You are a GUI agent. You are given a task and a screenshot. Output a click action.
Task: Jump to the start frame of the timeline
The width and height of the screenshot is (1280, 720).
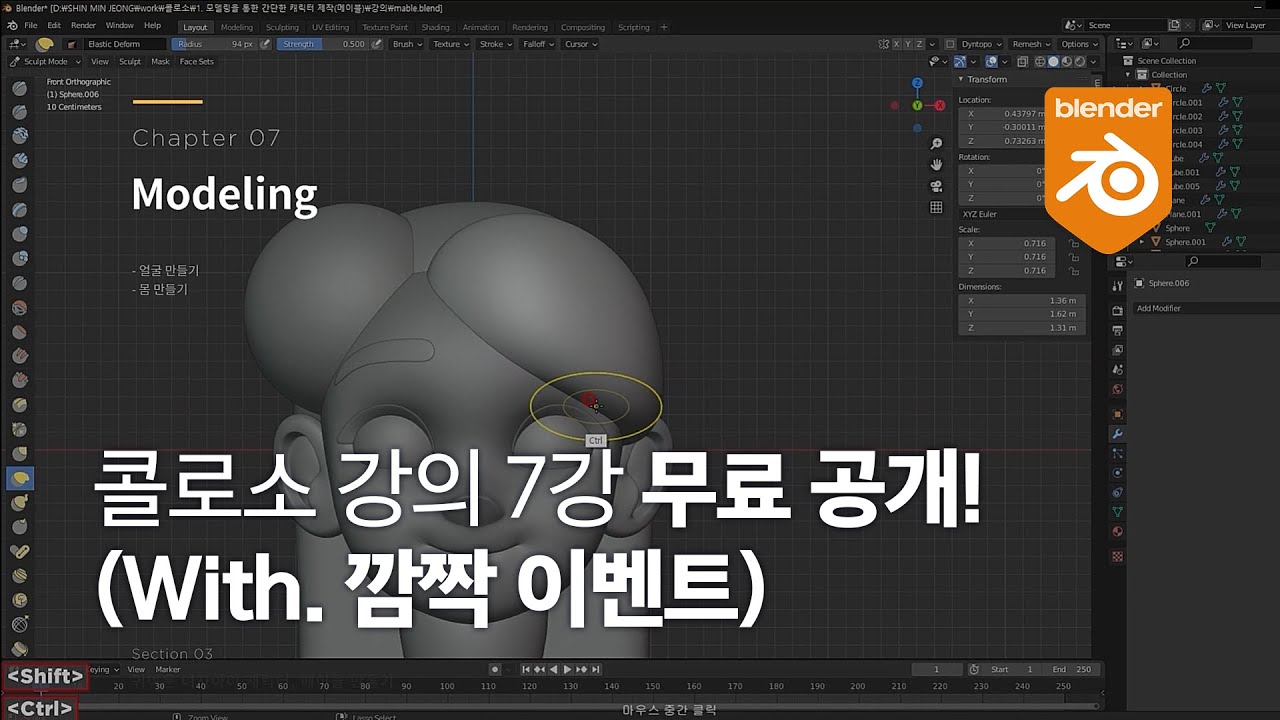(x=527, y=669)
